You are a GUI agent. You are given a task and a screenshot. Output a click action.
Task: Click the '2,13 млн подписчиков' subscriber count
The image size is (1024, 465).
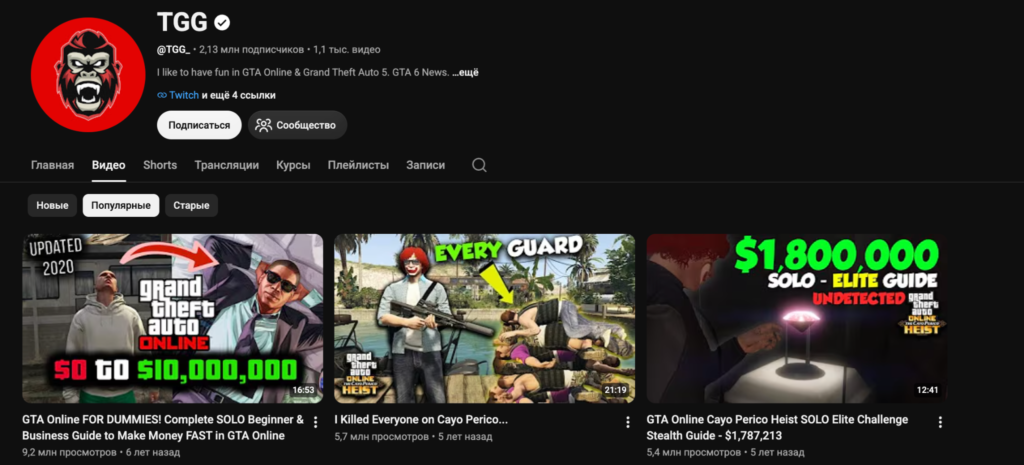[251, 50]
